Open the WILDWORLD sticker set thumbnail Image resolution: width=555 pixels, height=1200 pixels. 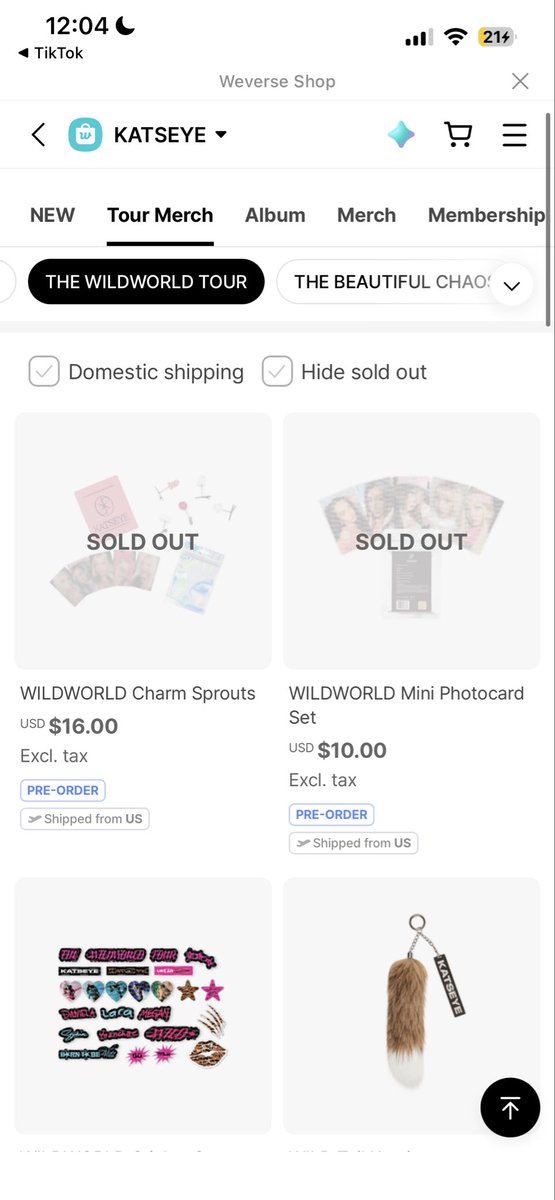click(143, 1005)
